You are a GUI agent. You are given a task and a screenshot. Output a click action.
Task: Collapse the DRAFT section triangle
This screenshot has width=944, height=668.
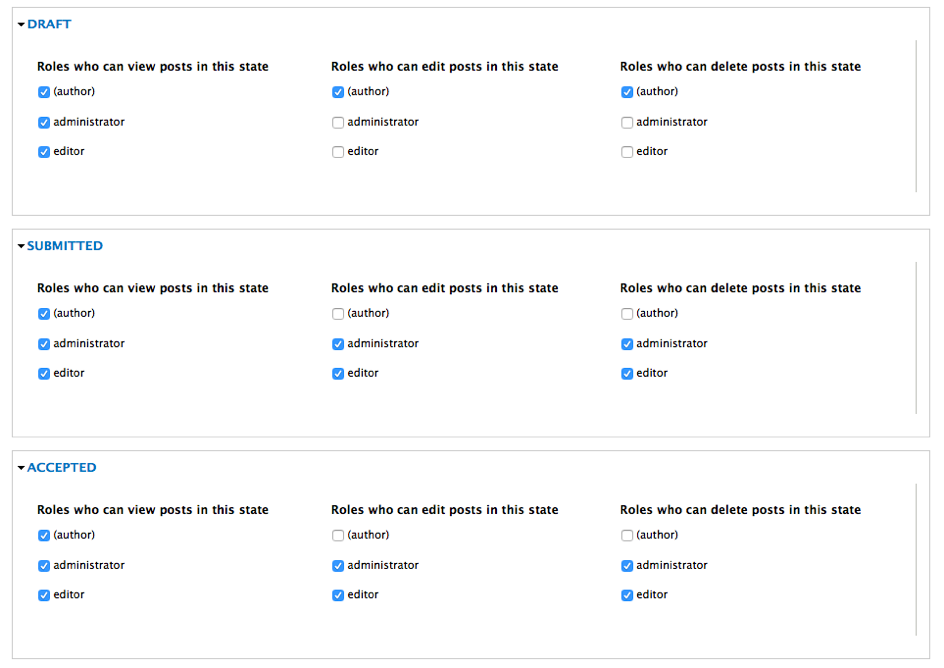pos(21,24)
